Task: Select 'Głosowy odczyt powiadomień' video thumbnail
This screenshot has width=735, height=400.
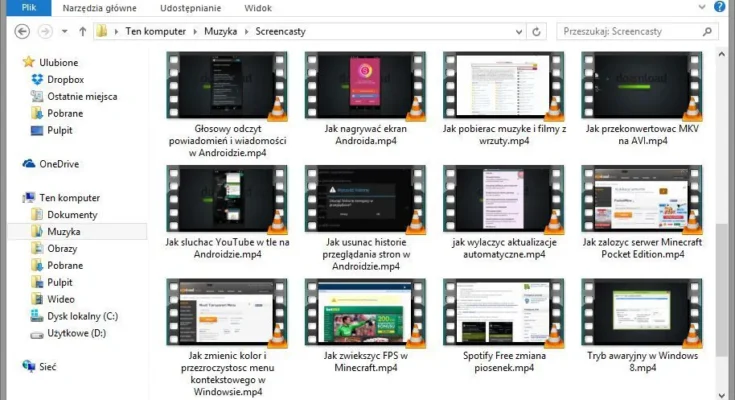Action: coord(227,85)
